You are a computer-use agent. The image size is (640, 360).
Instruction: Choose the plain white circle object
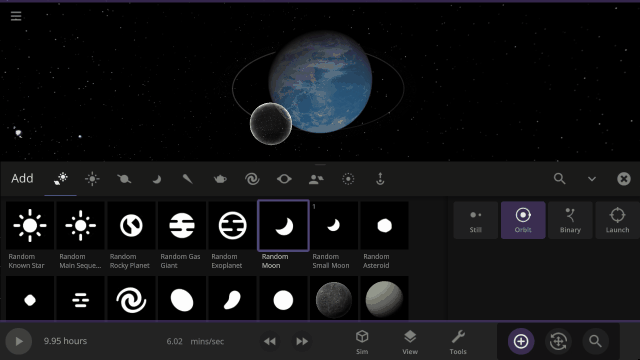(283, 298)
